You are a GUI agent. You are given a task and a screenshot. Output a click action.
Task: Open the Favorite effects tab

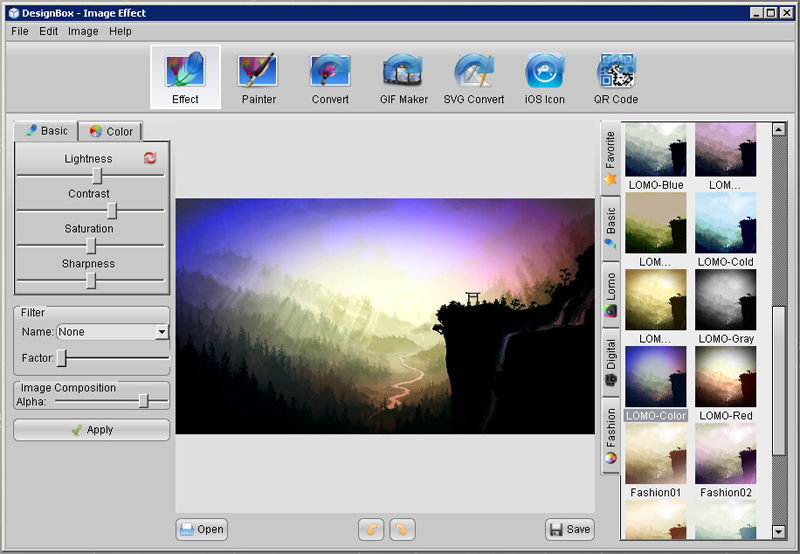point(609,159)
